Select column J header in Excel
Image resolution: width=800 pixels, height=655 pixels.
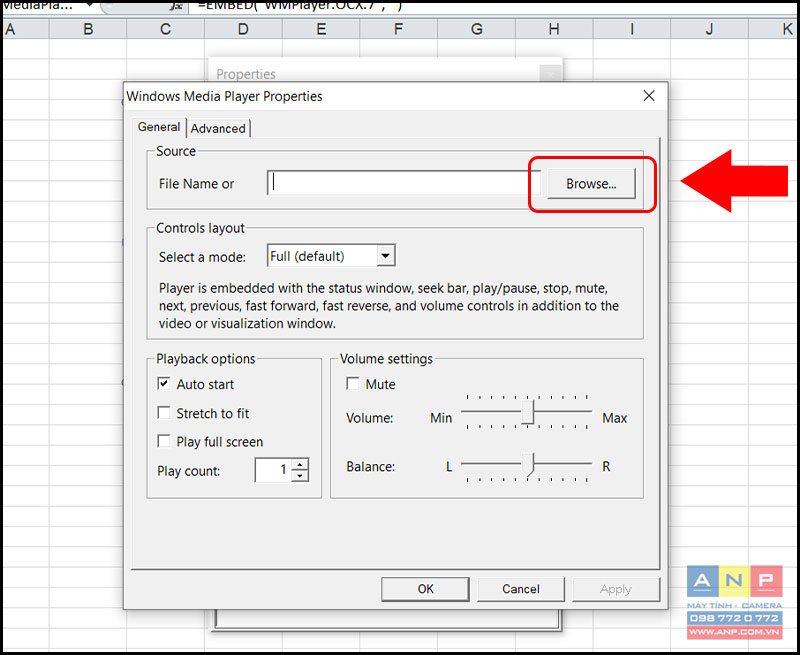pyautogui.click(x=709, y=29)
